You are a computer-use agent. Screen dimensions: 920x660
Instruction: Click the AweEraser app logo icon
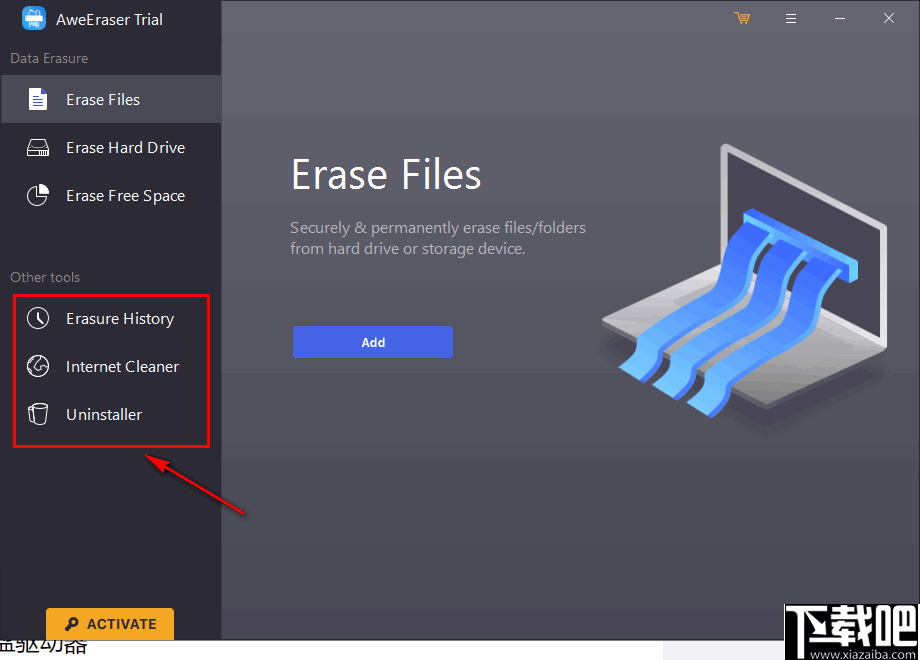(33, 18)
